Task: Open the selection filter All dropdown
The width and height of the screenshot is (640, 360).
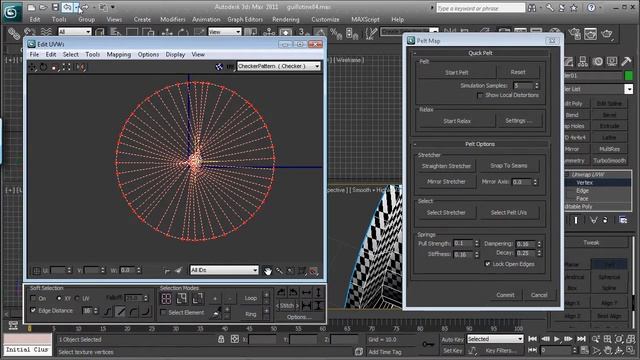Action: pos(75,31)
